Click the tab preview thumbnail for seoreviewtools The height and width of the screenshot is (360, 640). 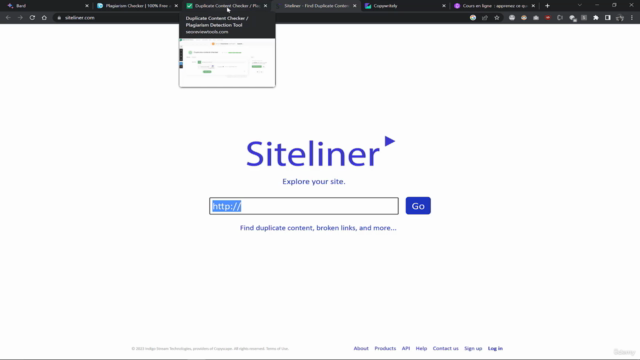[227, 62]
